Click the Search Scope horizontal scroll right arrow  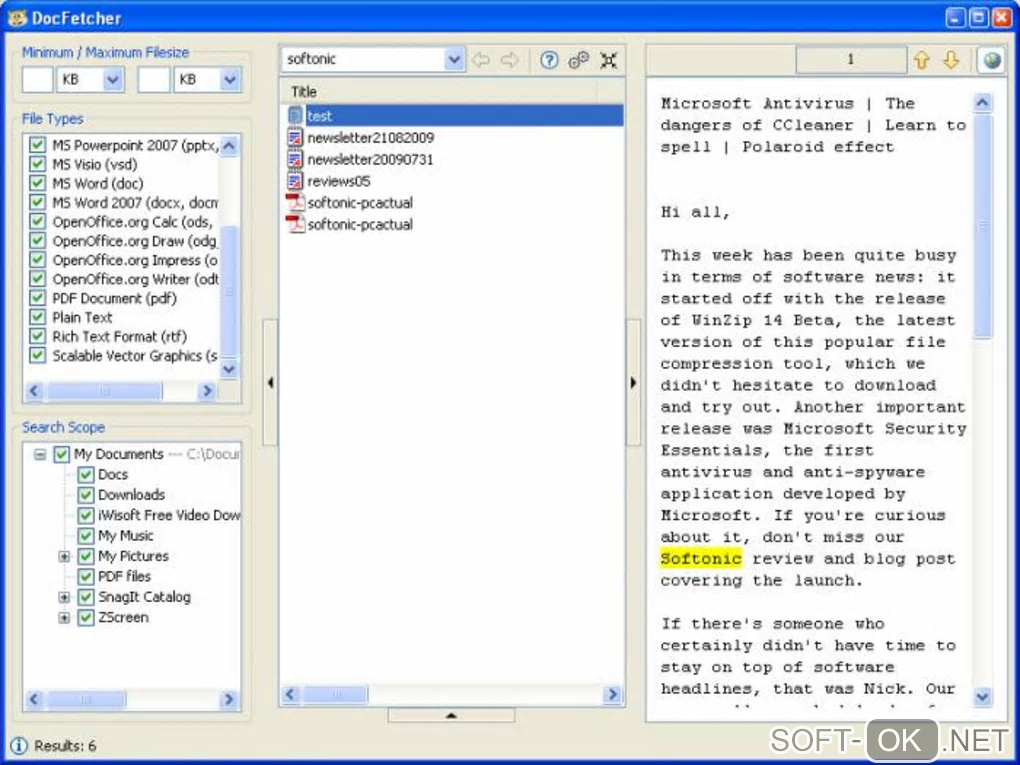pyautogui.click(x=229, y=699)
